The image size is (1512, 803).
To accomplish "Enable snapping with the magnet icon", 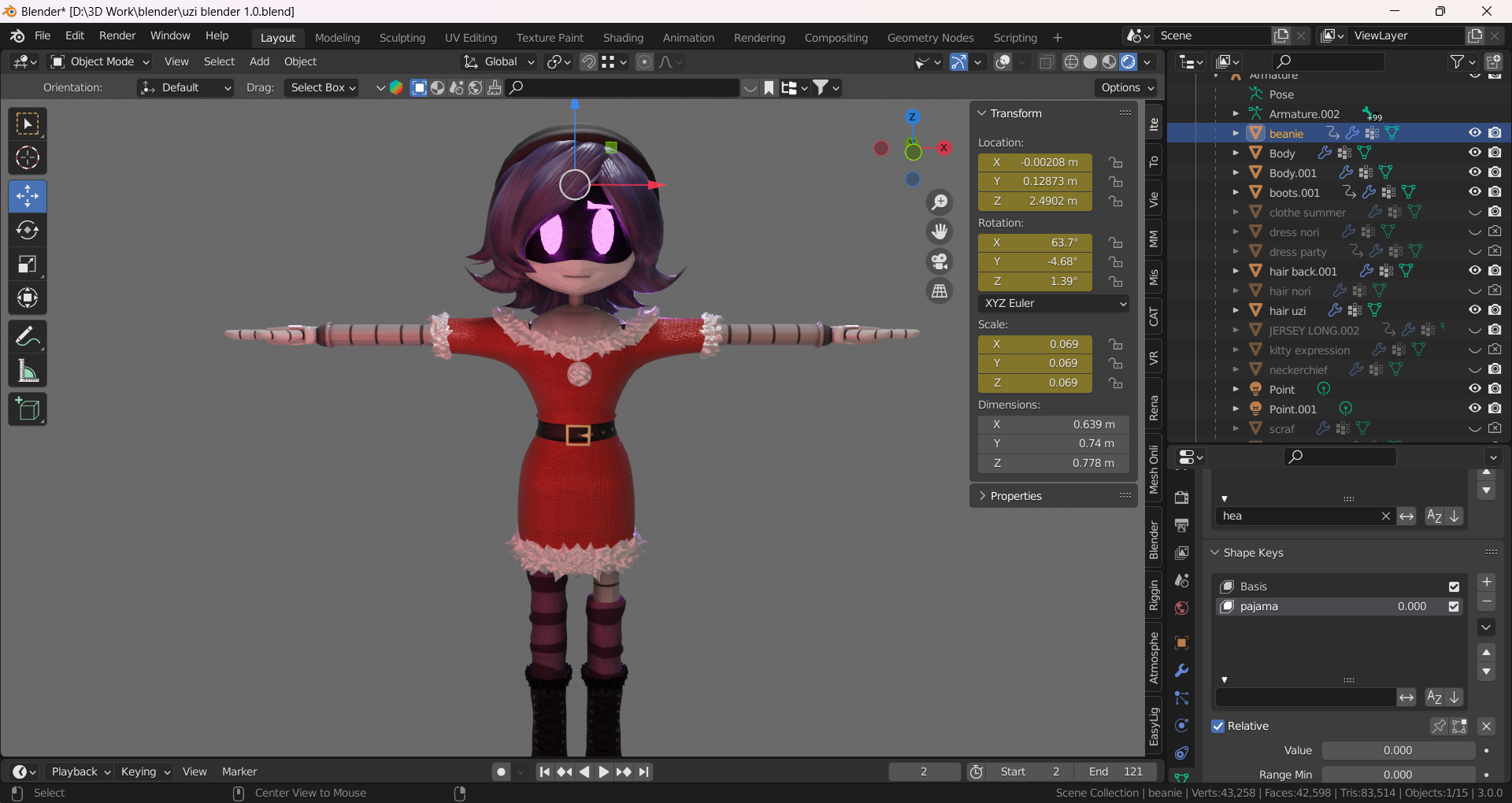I will (x=588, y=61).
